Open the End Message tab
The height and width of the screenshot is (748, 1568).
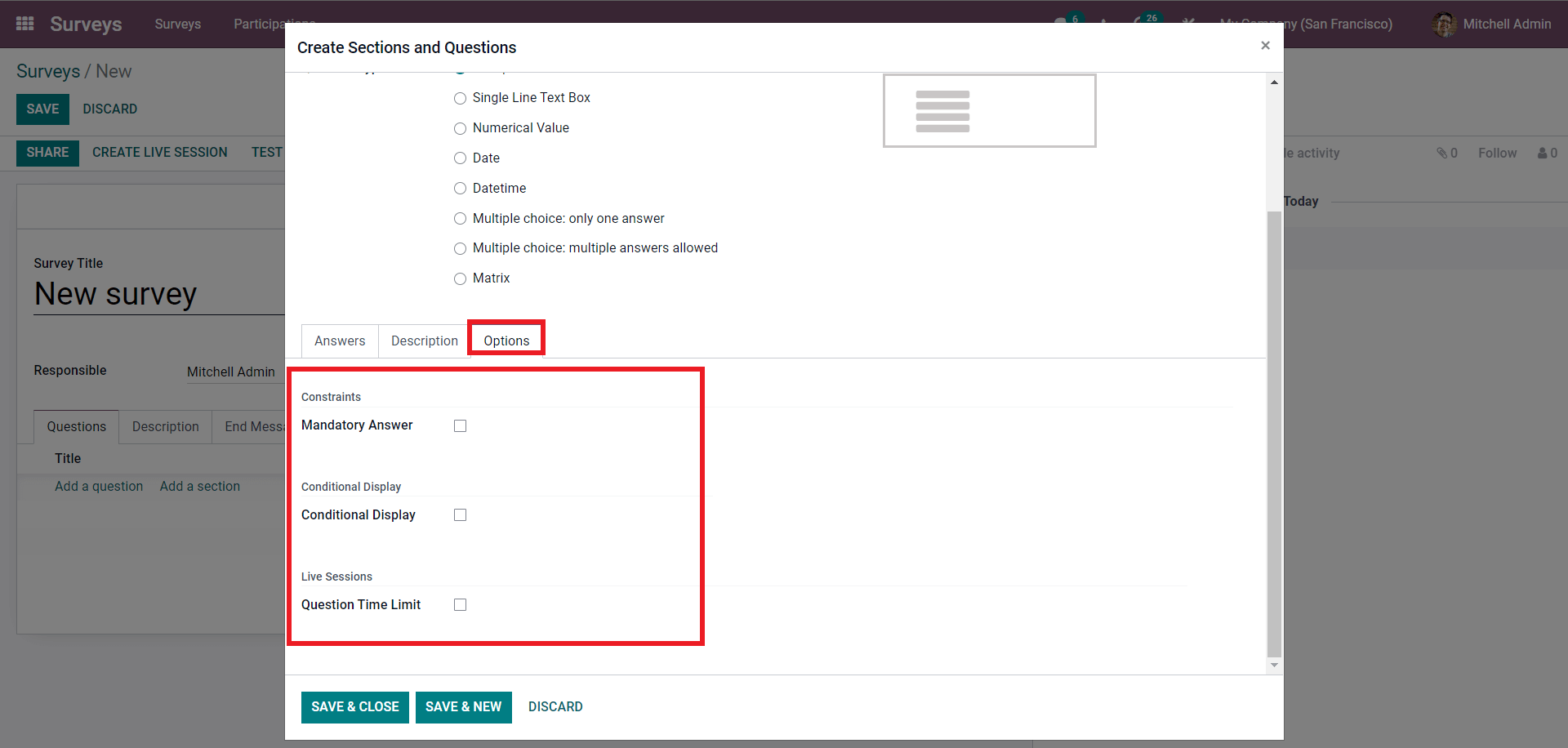pyautogui.click(x=249, y=426)
